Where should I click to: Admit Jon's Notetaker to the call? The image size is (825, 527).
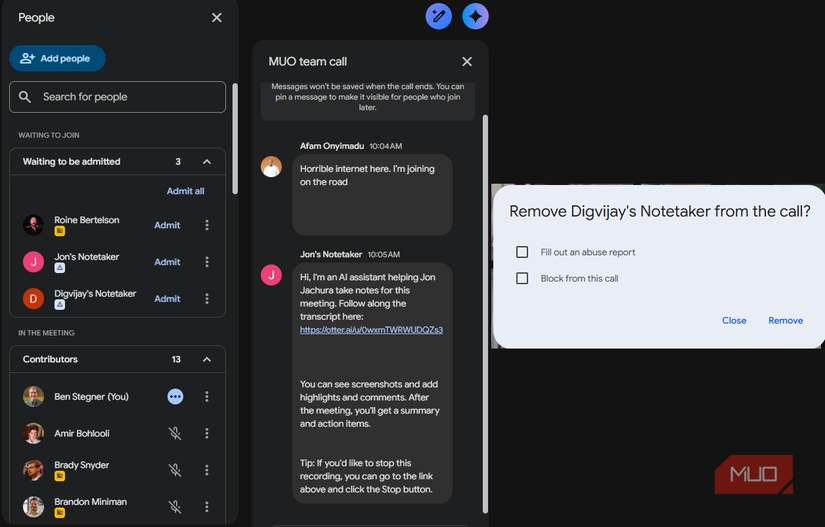pyautogui.click(x=167, y=262)
